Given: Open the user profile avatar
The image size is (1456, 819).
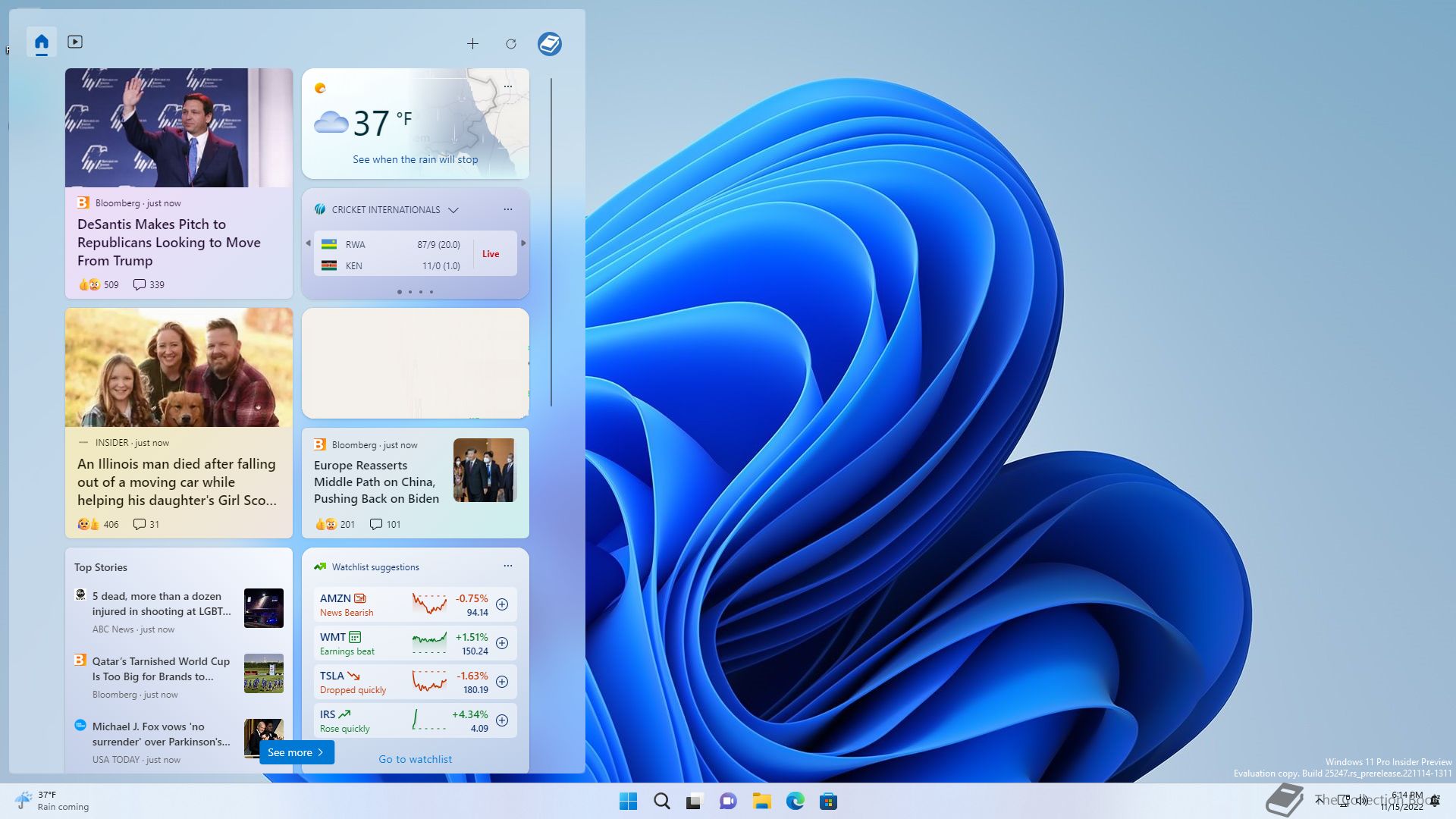Looking at the screenshot, I should (550, 44).
